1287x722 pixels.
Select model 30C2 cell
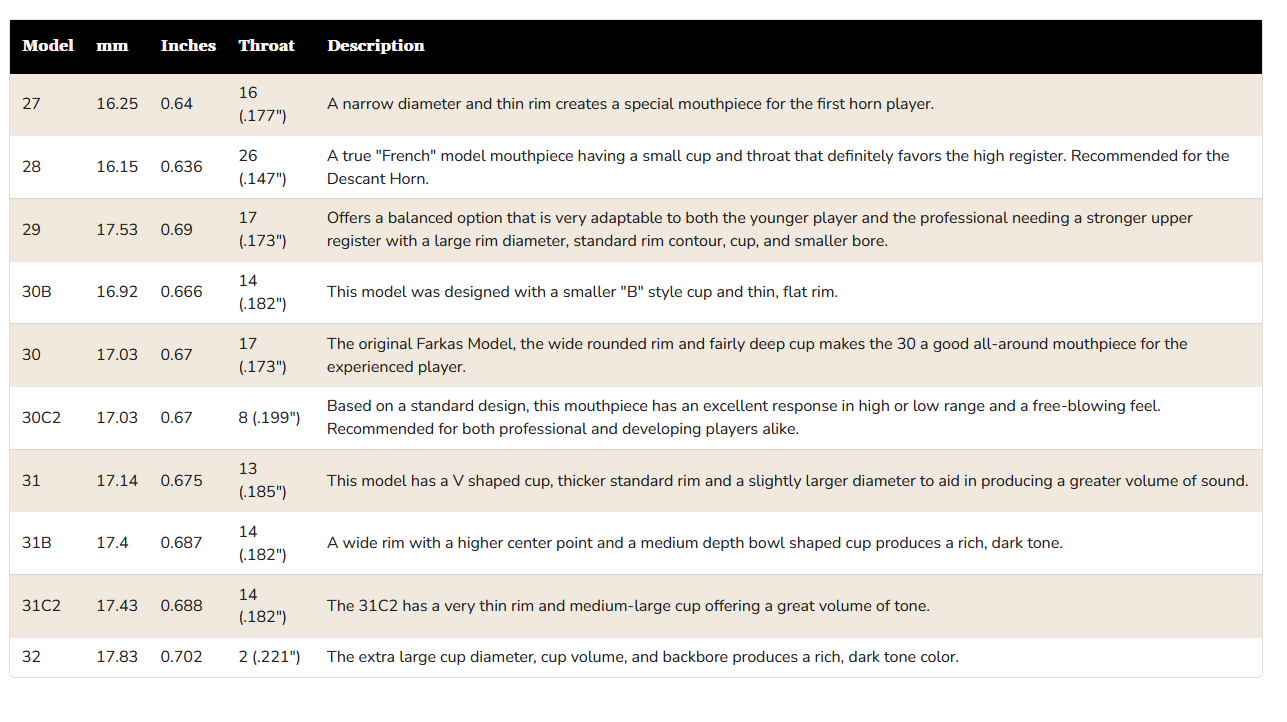click(41, 418)
